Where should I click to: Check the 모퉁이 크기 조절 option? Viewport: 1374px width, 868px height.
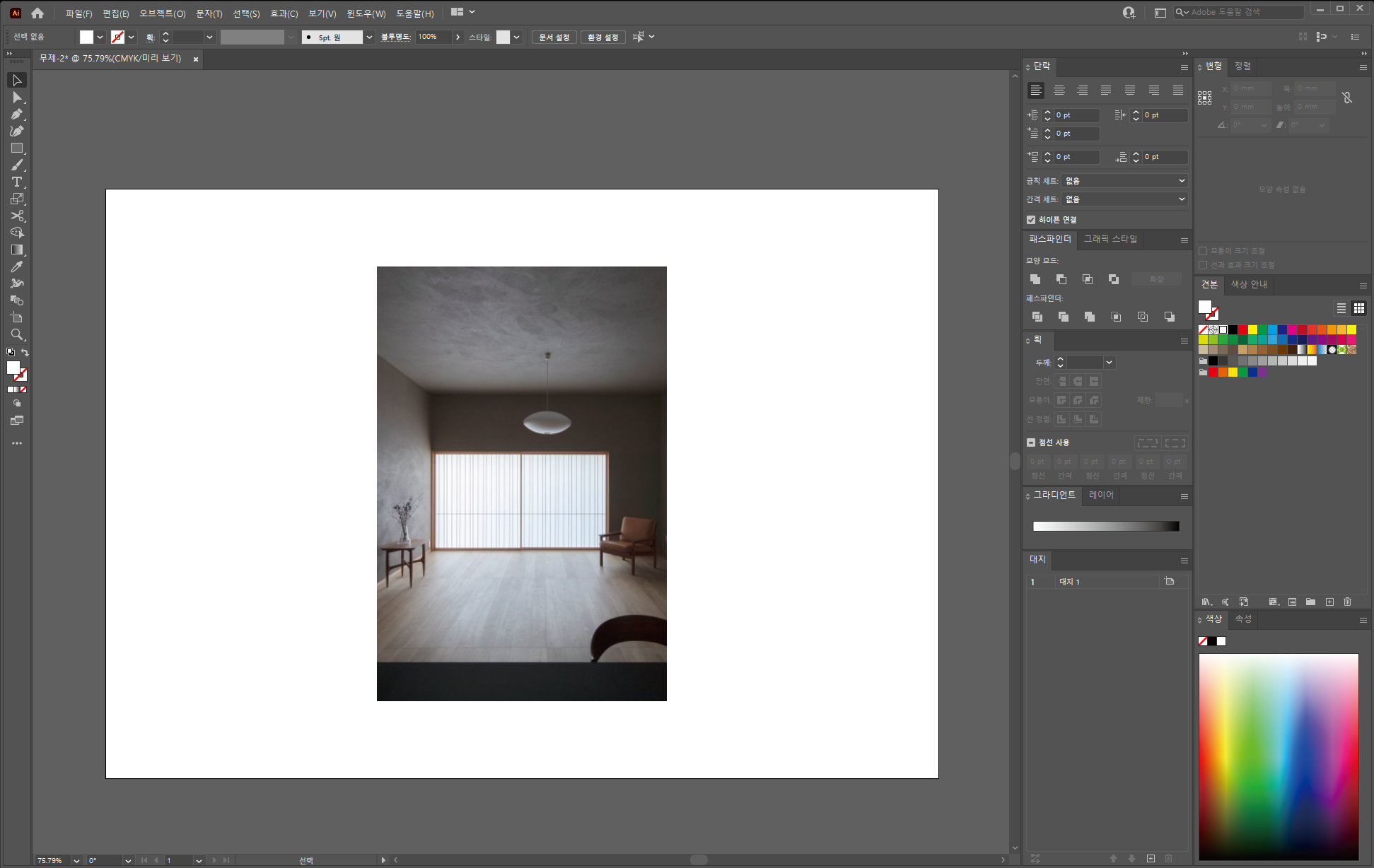tap(1203, 251)
